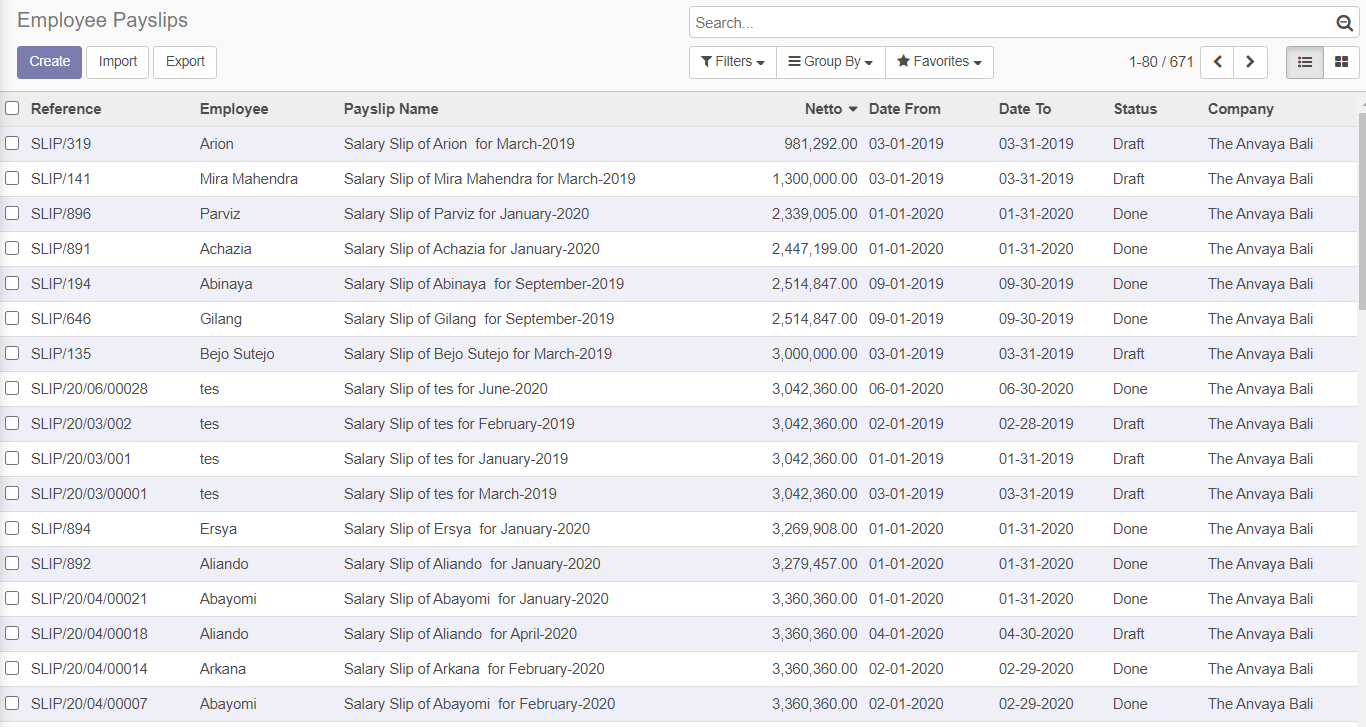This screenshot has height=727, width=1366.
Task: Select checkbox for SLIP/141
Action: click(x=12, y=178)
